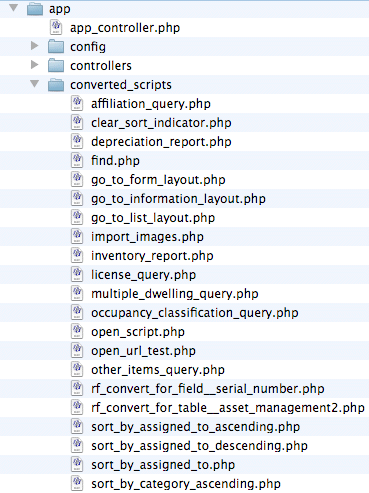
Task: Click the file icon for open_script.php
Action: 77,332
